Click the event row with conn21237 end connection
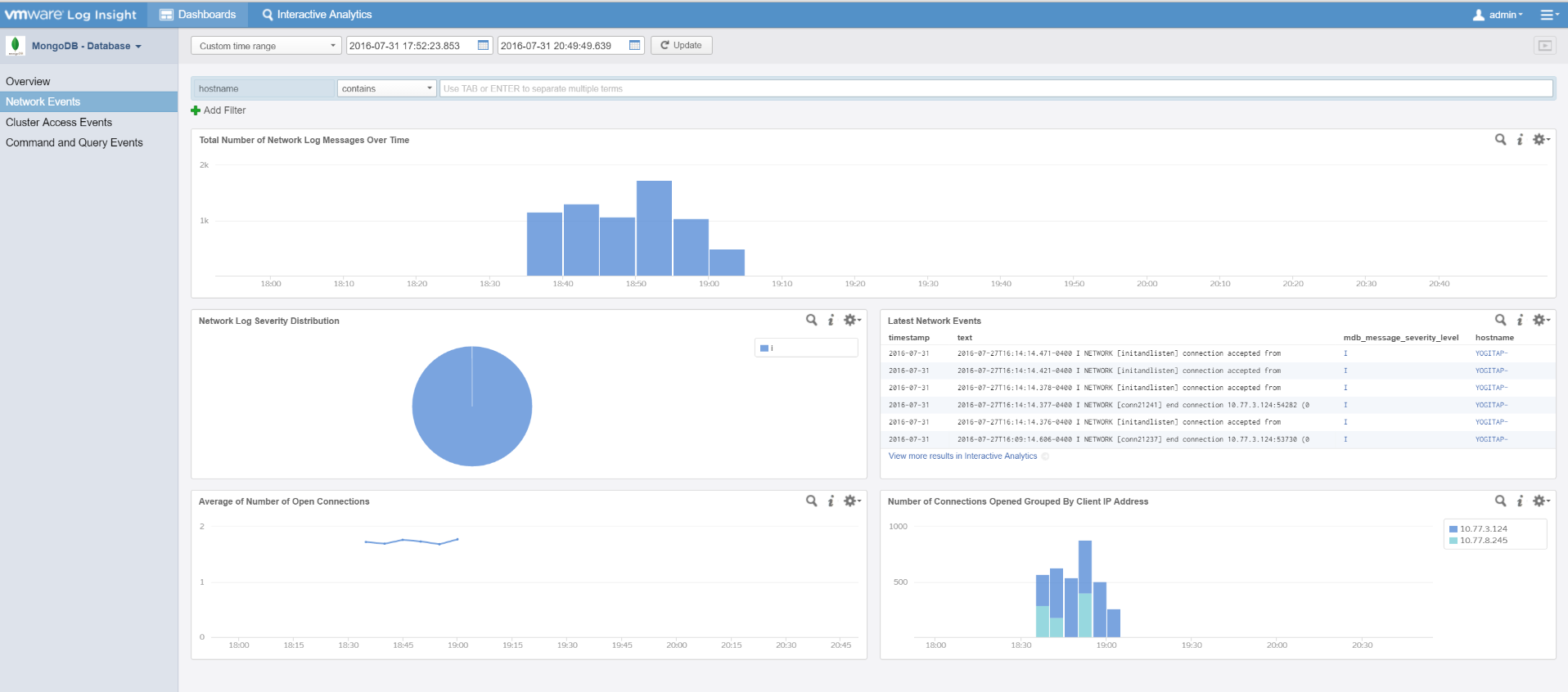This screenshot has width=1568, height=692. (1217, 439)
